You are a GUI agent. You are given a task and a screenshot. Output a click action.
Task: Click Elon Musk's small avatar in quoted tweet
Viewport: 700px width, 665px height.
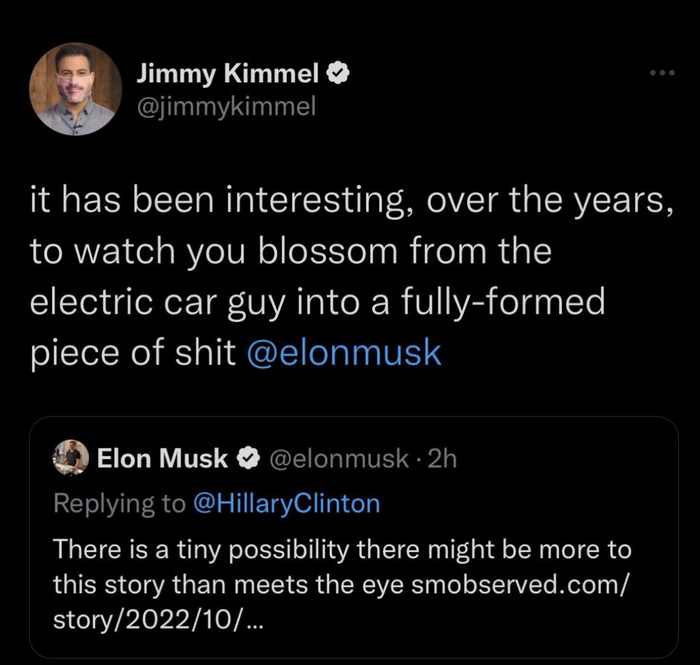click(71, 458)
